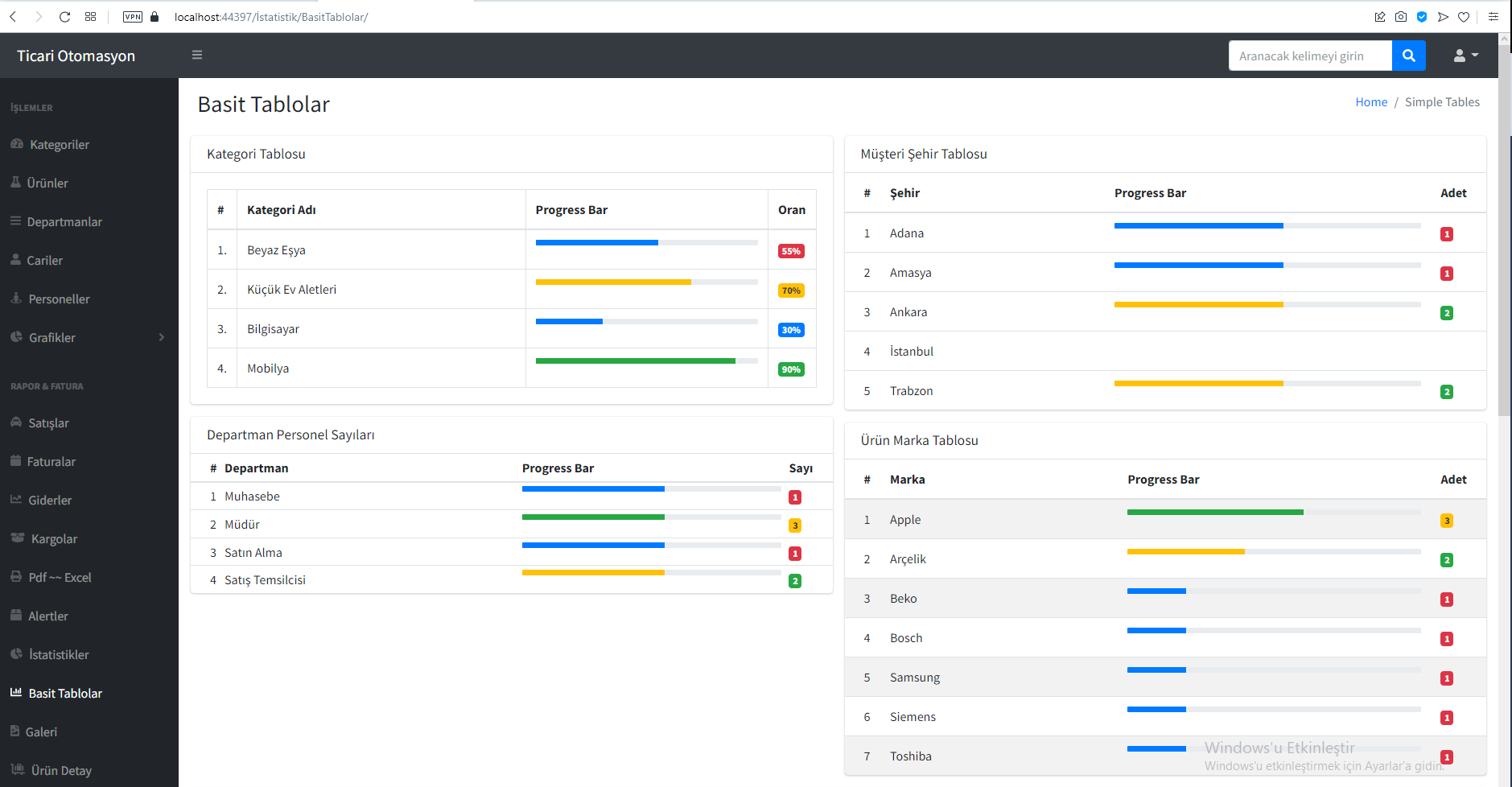
Task: Click the Beyaz Eşya progress bar
Action: [x=647, y=242]
